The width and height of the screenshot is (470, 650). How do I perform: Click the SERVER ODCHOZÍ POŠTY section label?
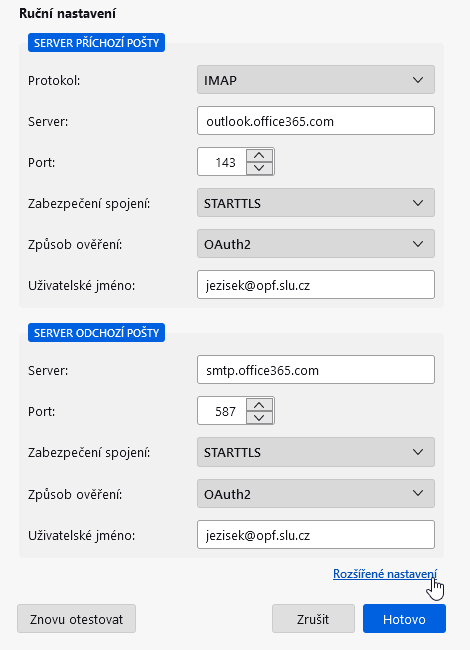(x=97, y=333)
